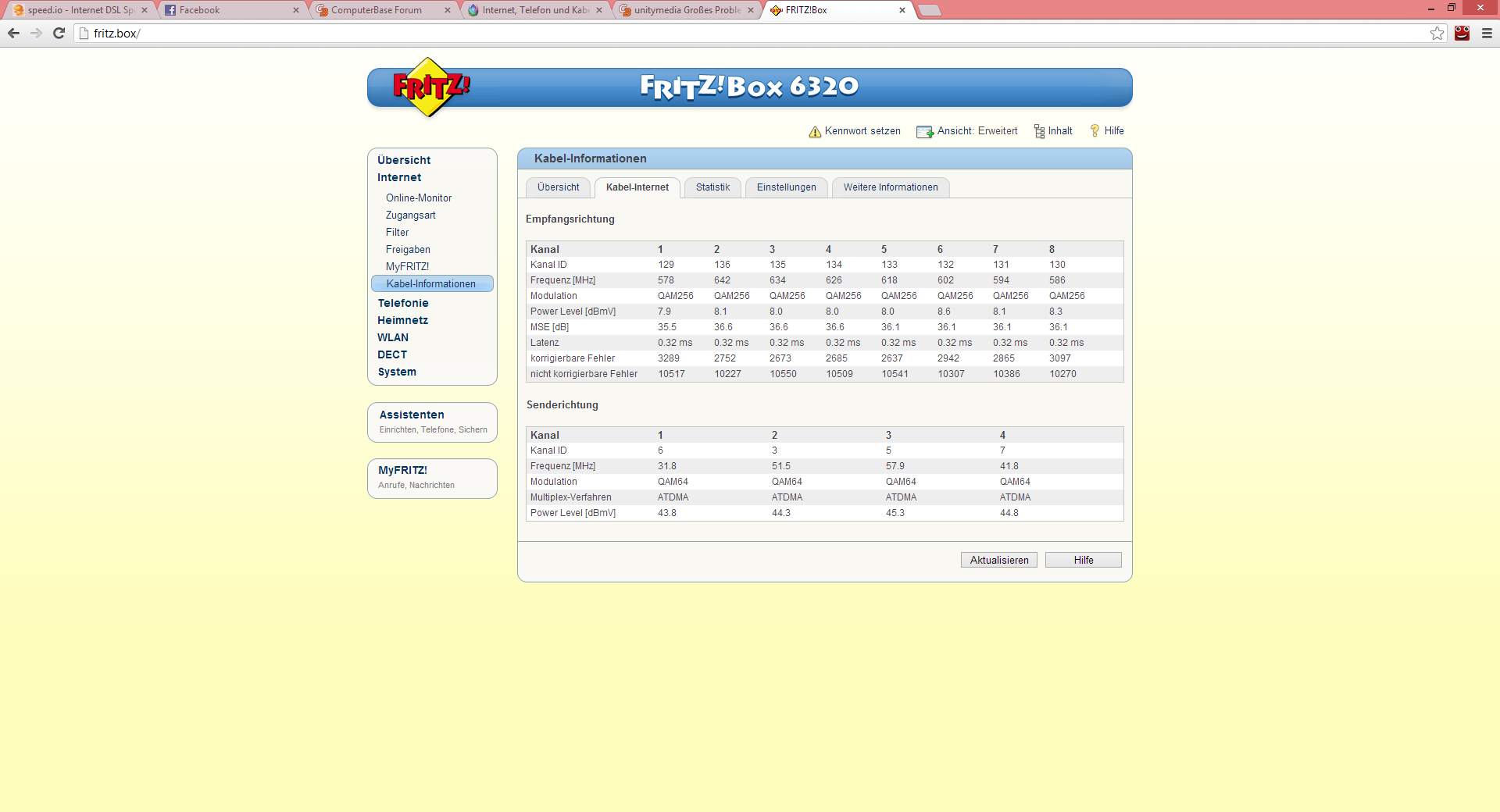Open Heimnetz in the sidebar
Viewport: 1500px width, 812px height.
click(x=402, y=320)
